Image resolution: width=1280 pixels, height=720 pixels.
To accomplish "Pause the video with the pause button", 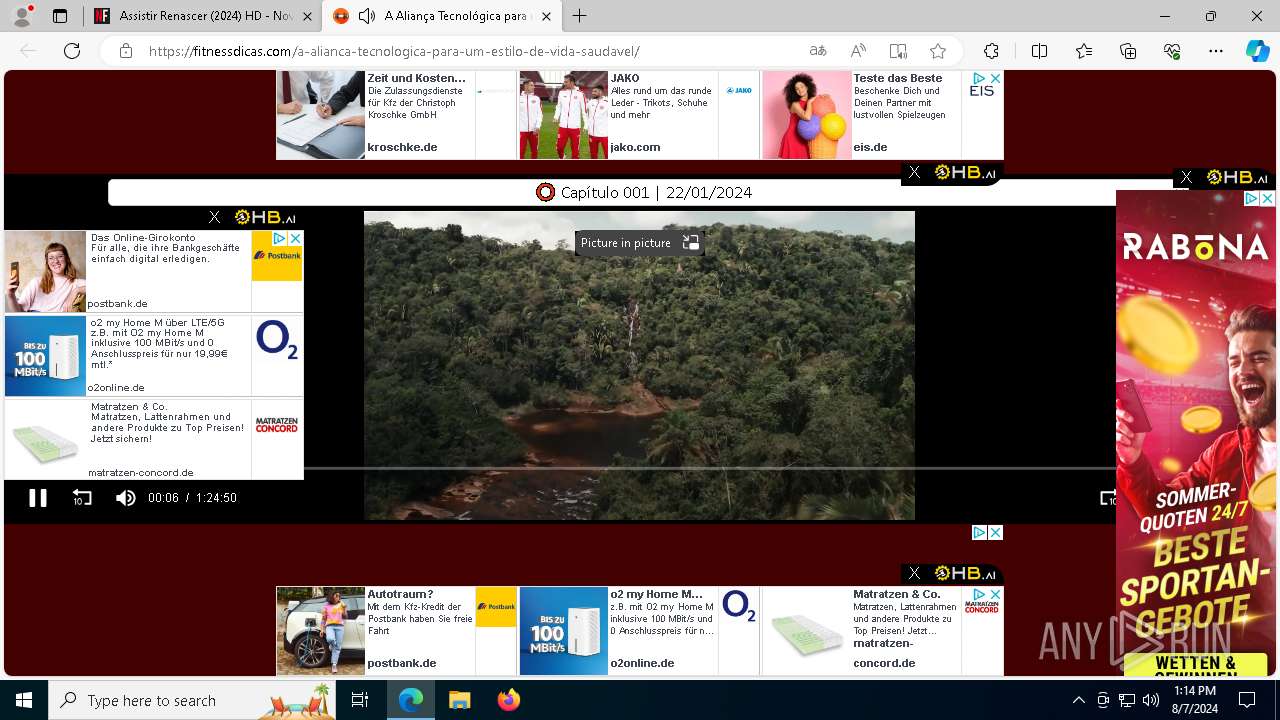I will point(37,498).
